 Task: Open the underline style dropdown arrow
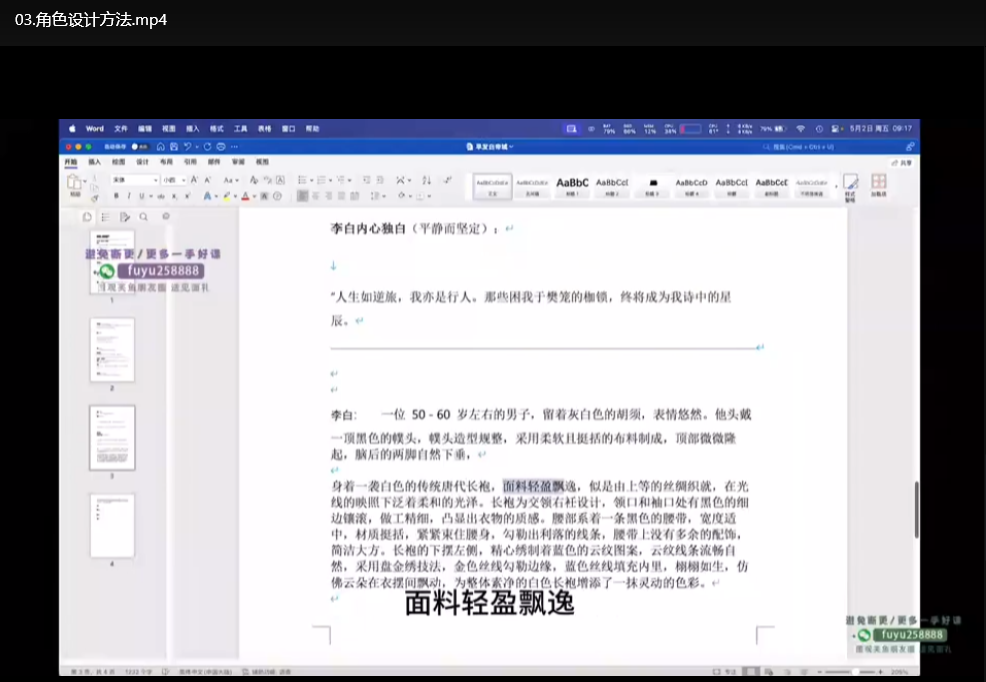(151, 196)
